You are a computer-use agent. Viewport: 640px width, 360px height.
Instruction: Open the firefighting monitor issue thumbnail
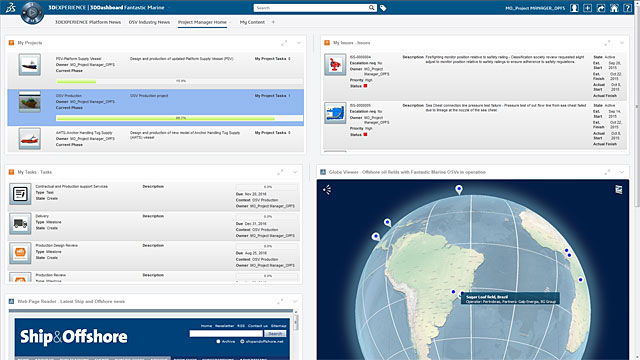point(335,64)
